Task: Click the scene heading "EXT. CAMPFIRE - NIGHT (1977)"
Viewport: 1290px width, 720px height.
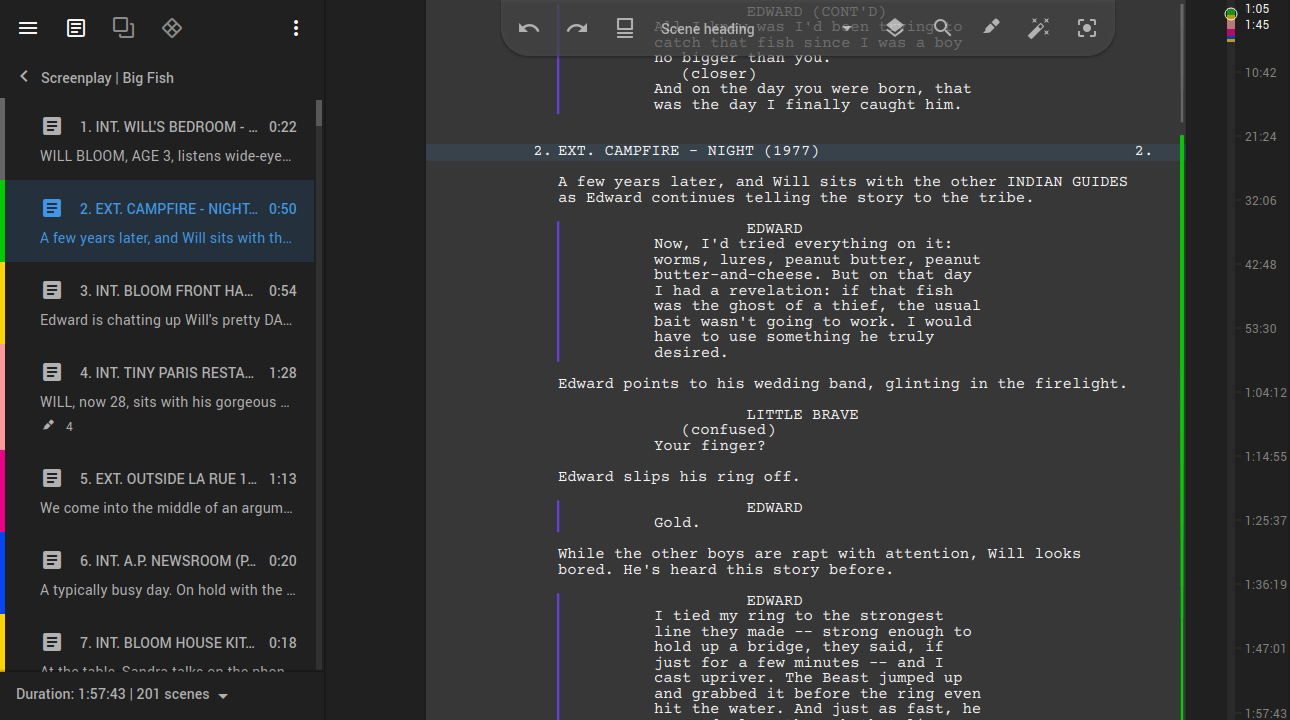Action: pyautogui.click(x=688, y=152)
